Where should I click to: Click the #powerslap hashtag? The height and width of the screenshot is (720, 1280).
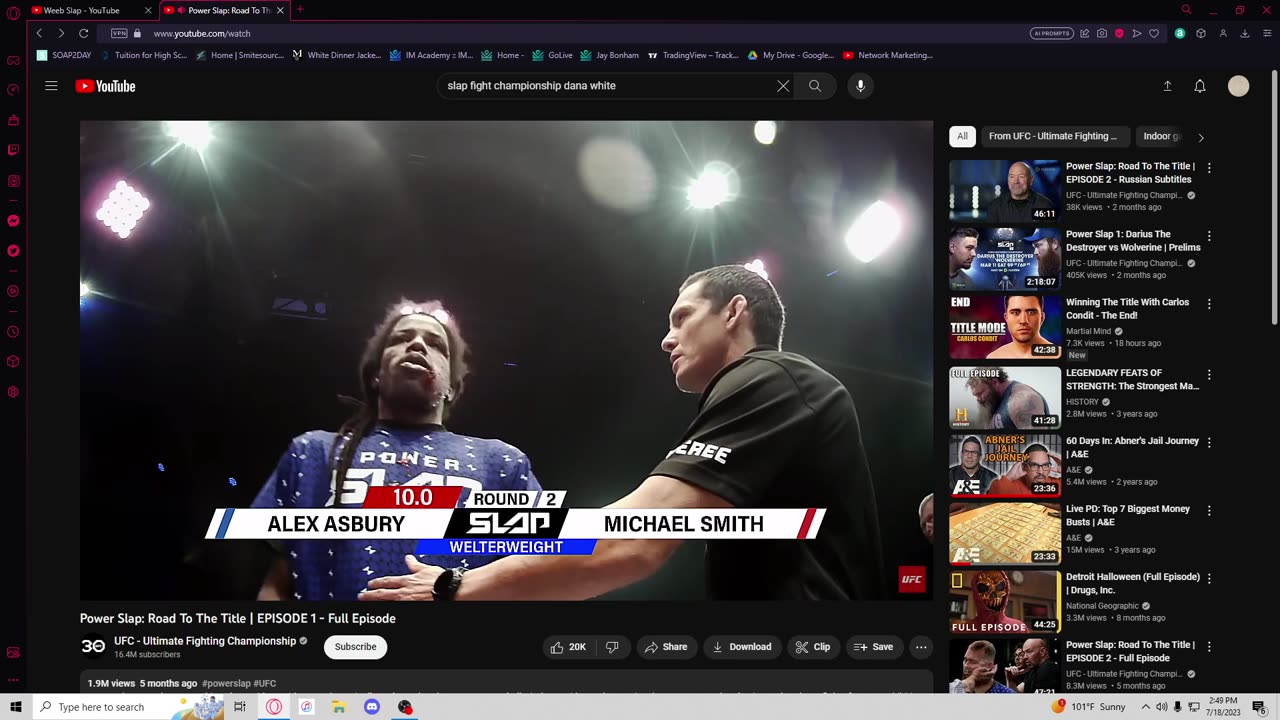pos(226,684)
